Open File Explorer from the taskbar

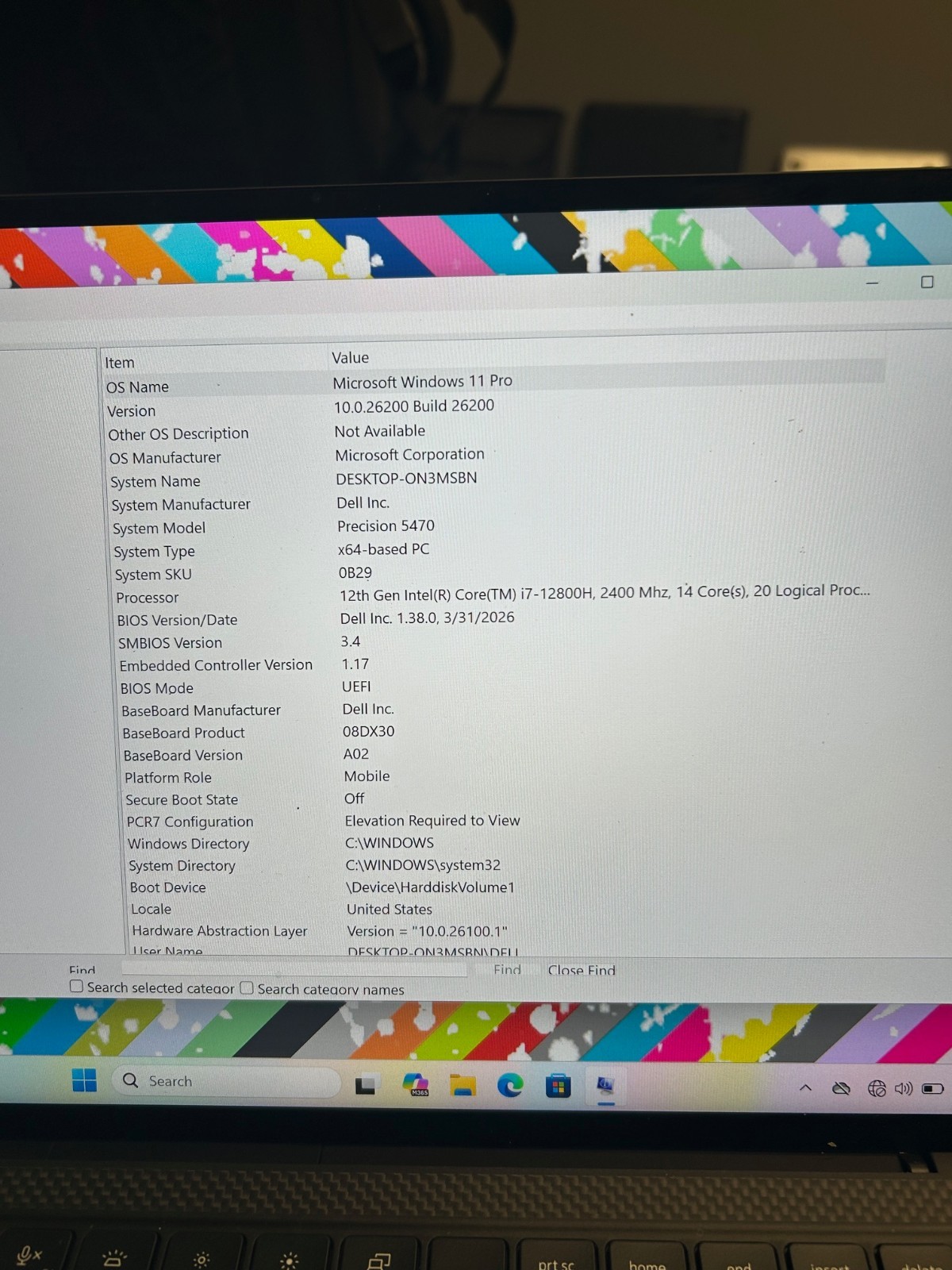[x=463, y=1085]
